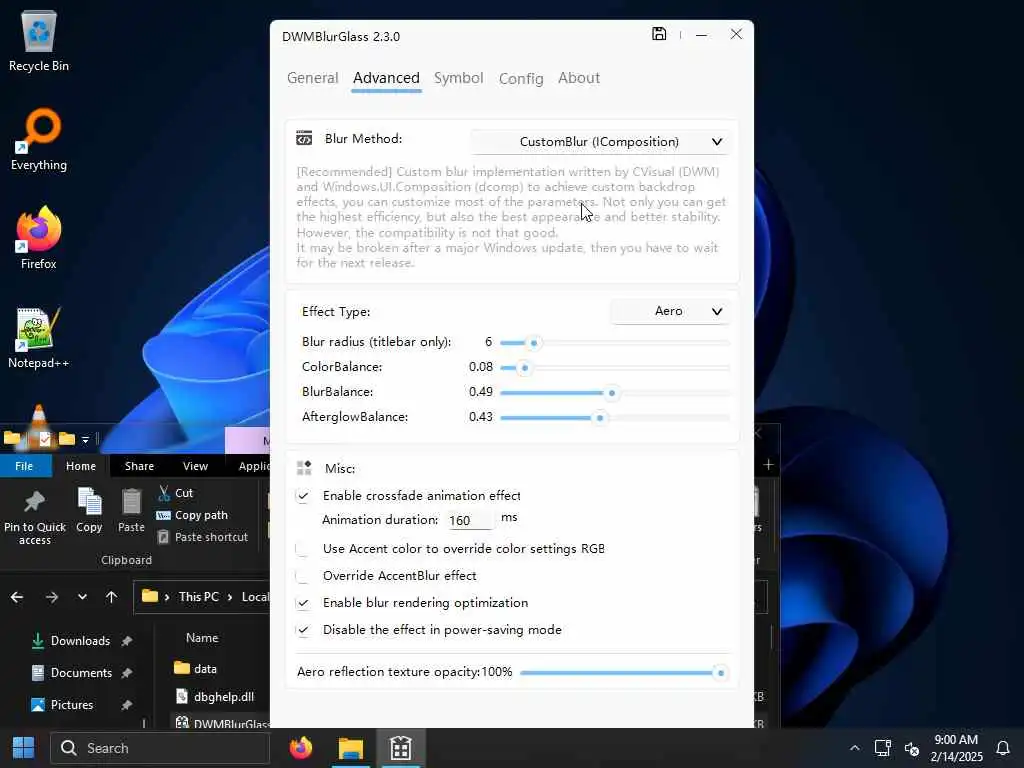Open the Symbol tab

point(458,78)
